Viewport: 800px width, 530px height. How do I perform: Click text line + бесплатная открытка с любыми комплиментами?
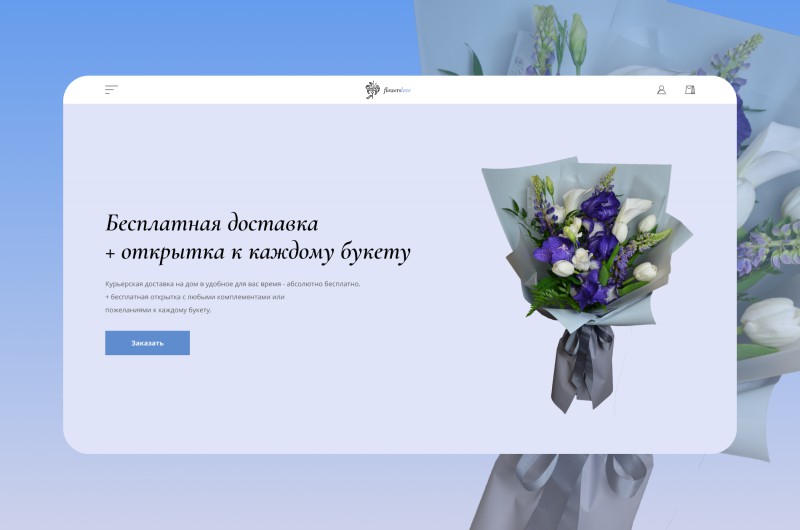point(195,297)
